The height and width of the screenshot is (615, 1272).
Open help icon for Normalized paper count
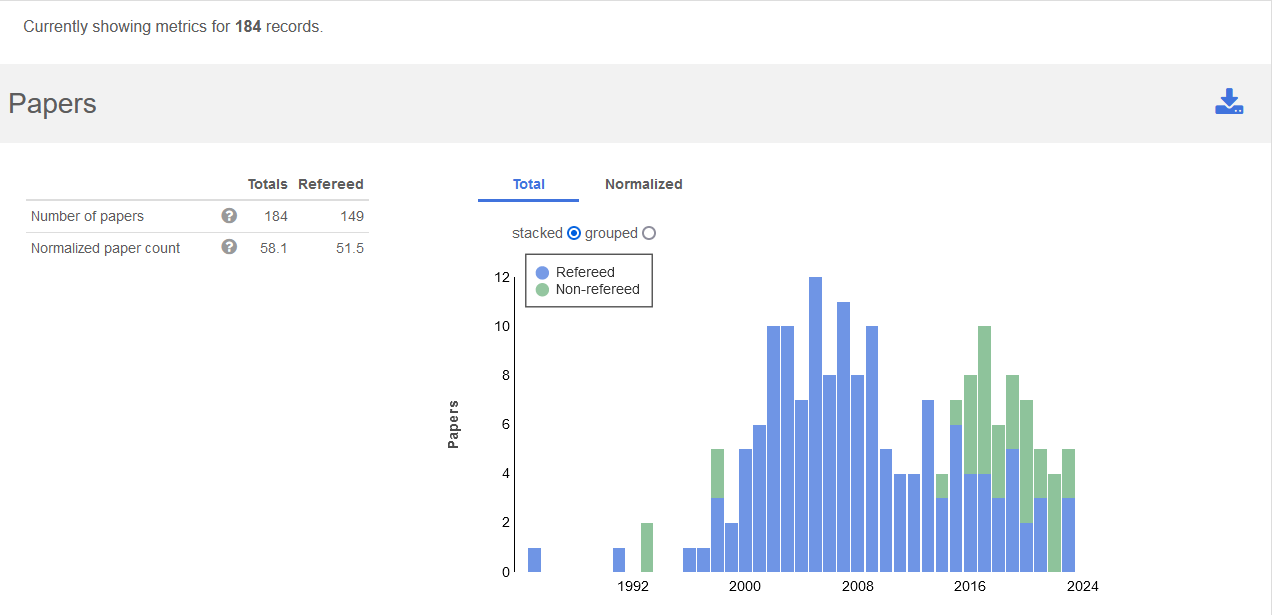pyautogui.click(x=229, y=247)
